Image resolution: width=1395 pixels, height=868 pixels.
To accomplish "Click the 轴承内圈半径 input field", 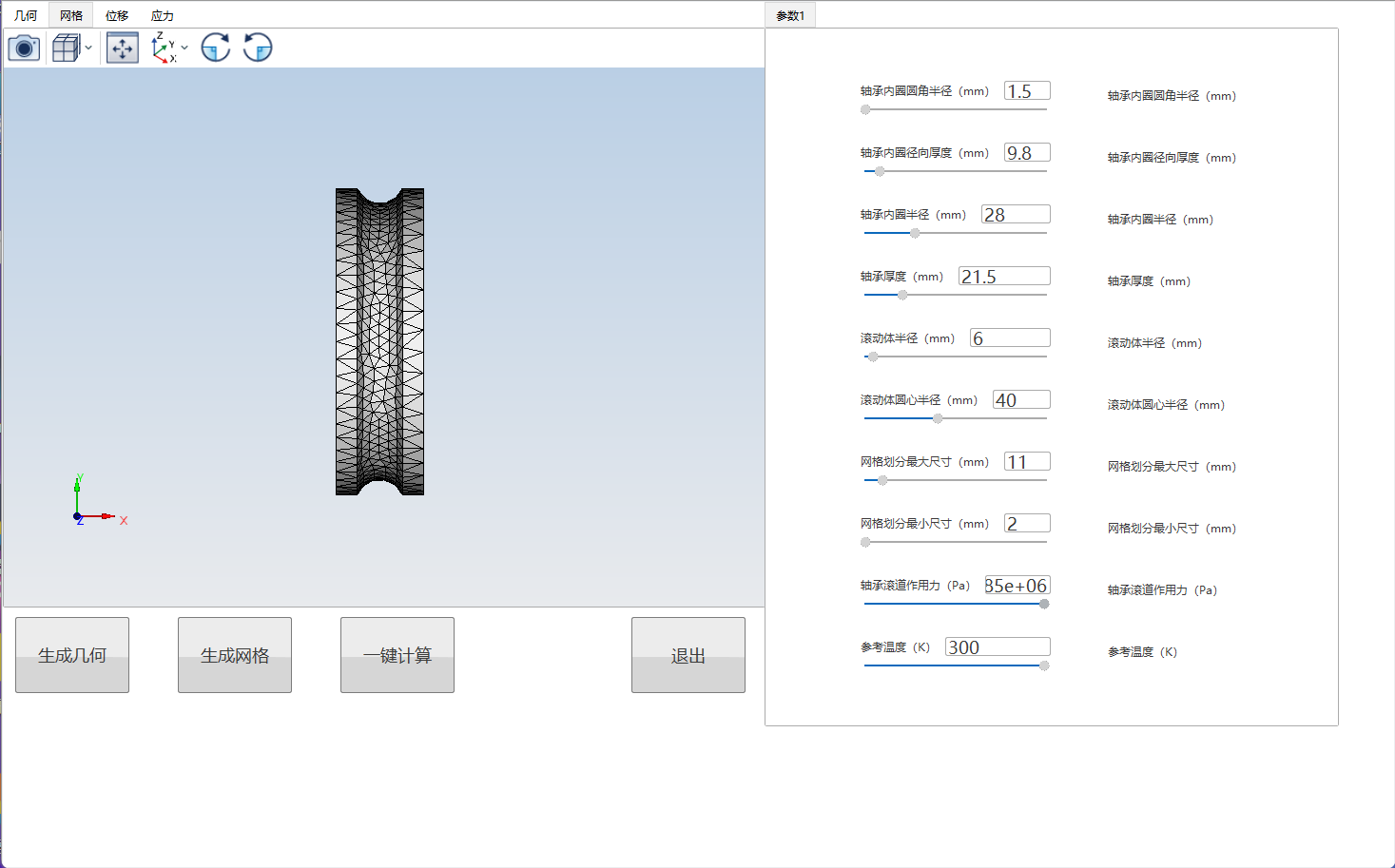I will point(1016,215).
